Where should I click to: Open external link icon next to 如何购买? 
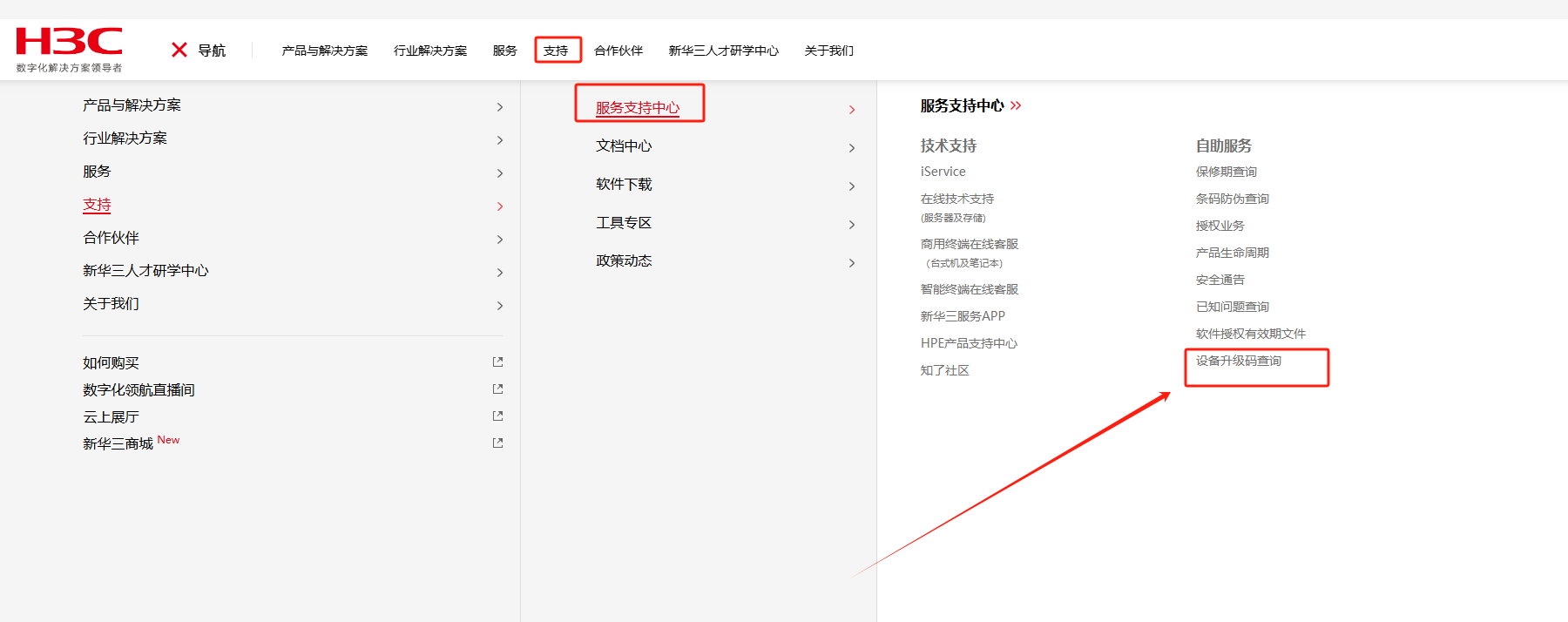pos(498,362)
